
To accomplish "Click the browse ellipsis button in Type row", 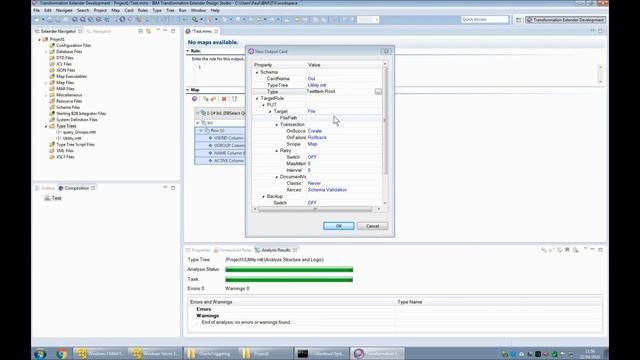I will (x=378, y=91).
